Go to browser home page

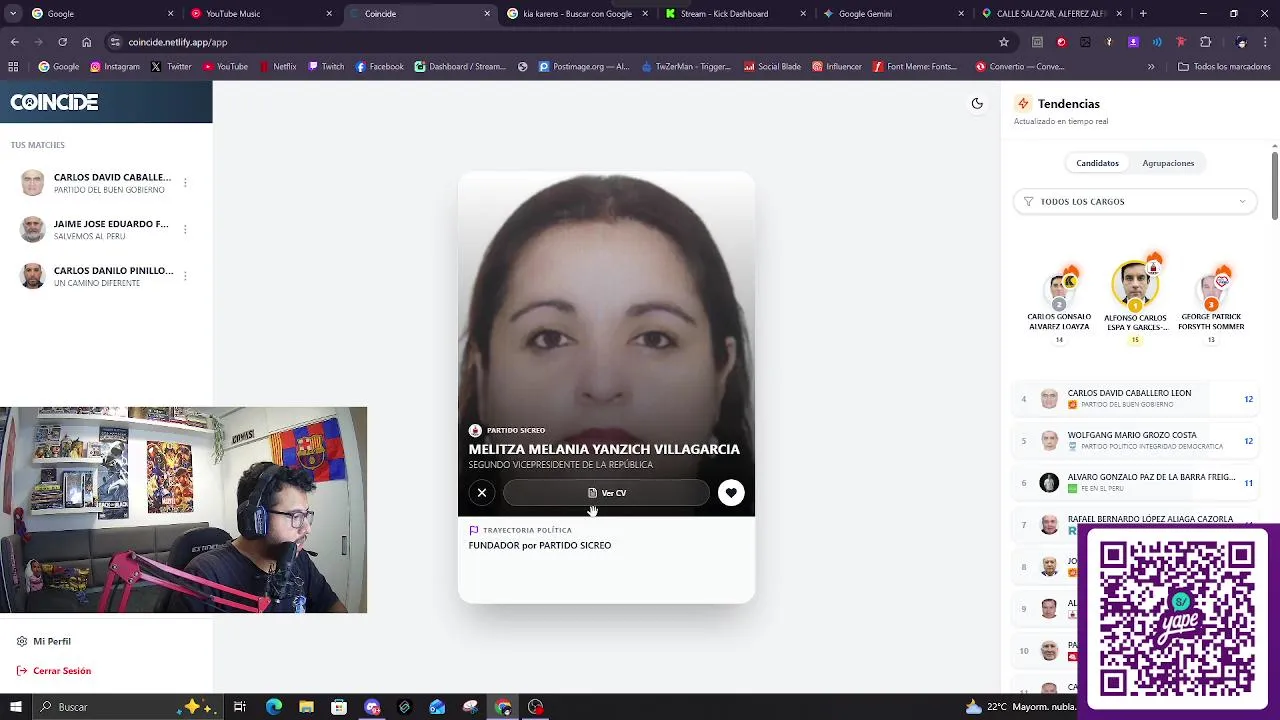coord(87,42)
